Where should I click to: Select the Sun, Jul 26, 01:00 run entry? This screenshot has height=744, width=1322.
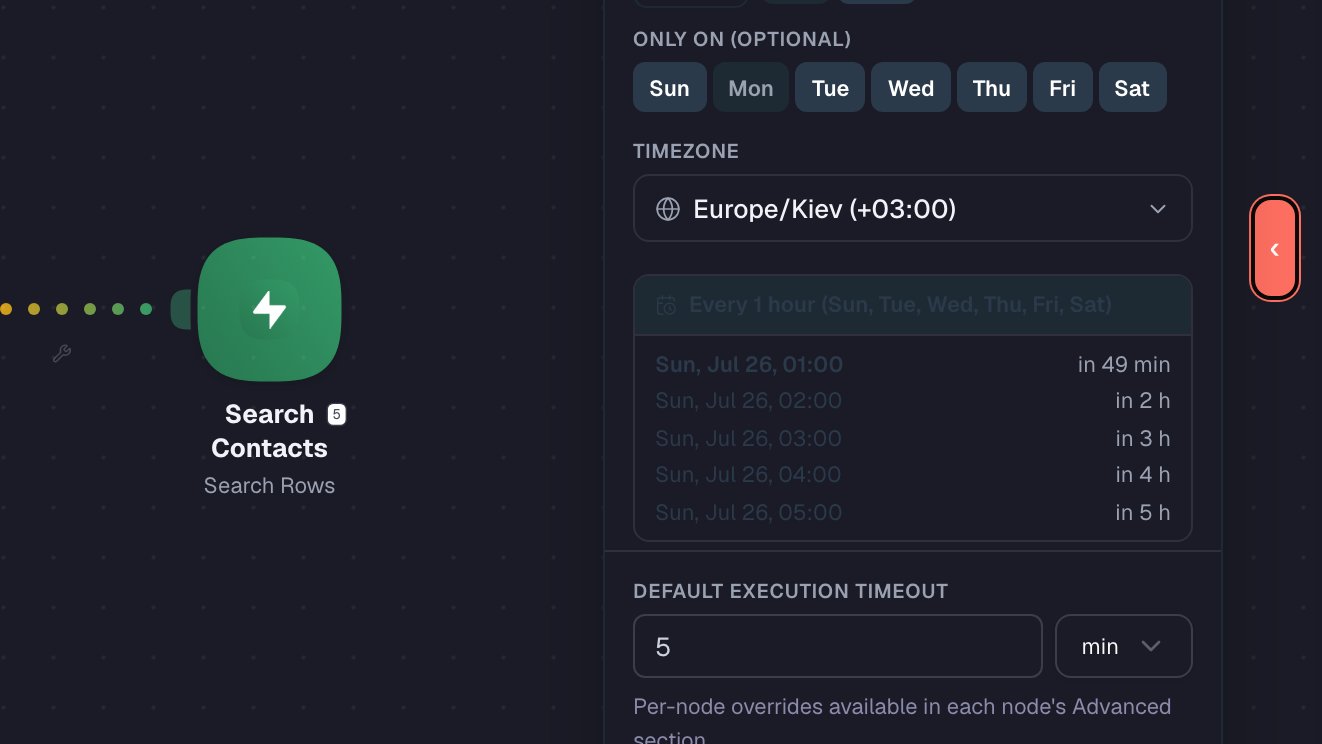coord(913,364)
